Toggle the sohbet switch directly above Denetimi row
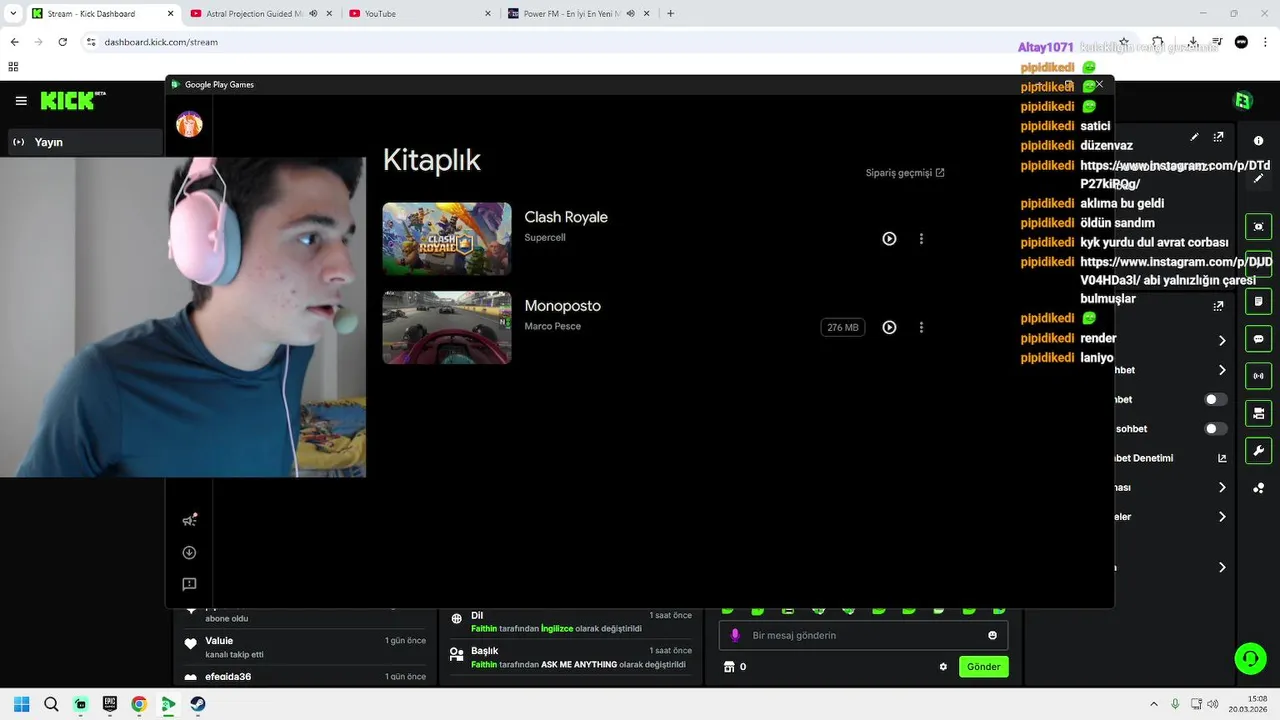1280x720 pixels. (x=1215, y=429)
